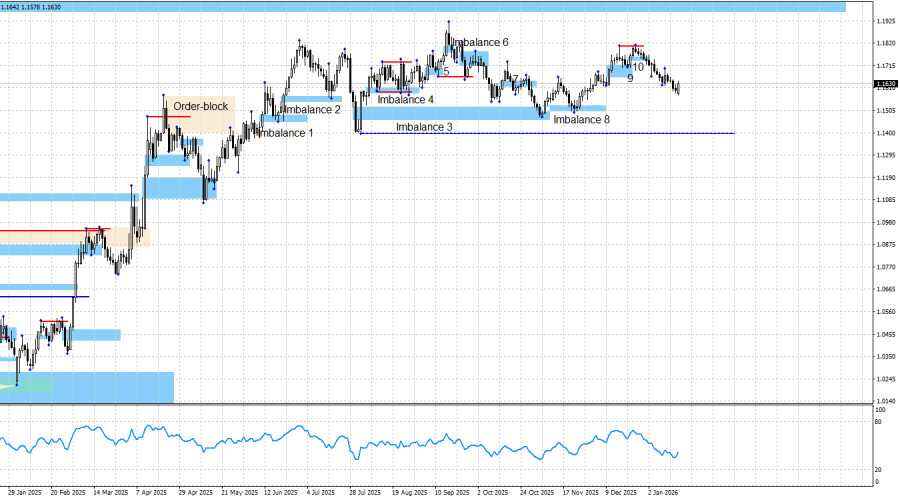This screenshot has height=500, width=900.
Task: Click the Imbalance 6 label
Action: (480, 42)
